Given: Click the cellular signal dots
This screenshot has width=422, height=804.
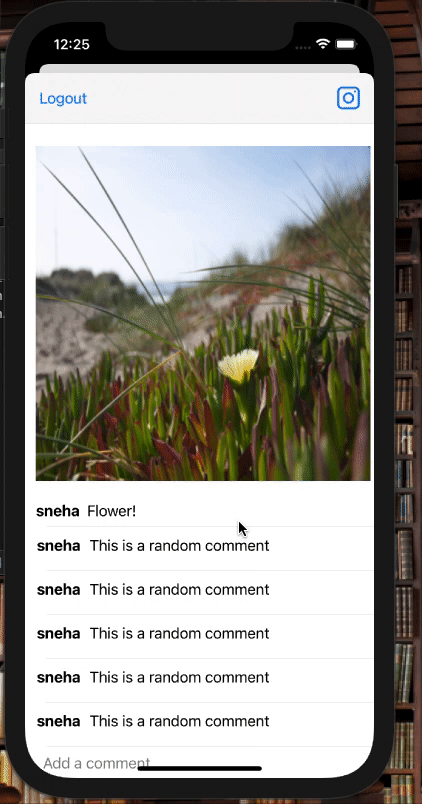Looking at the screenshot, I should [304, 47].
